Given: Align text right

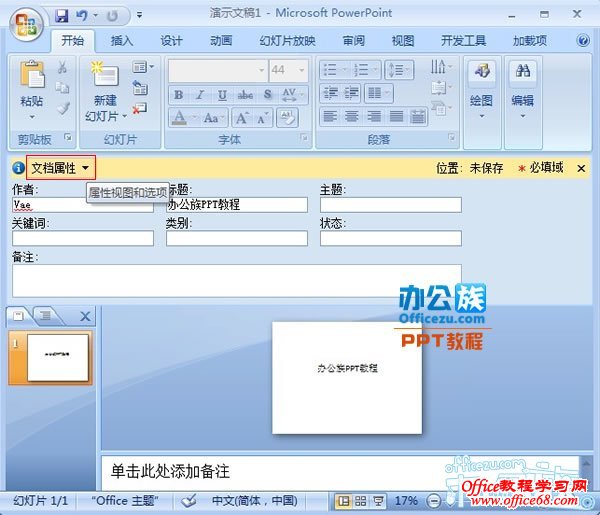Looking at the screenshot, I should [374, 116].
